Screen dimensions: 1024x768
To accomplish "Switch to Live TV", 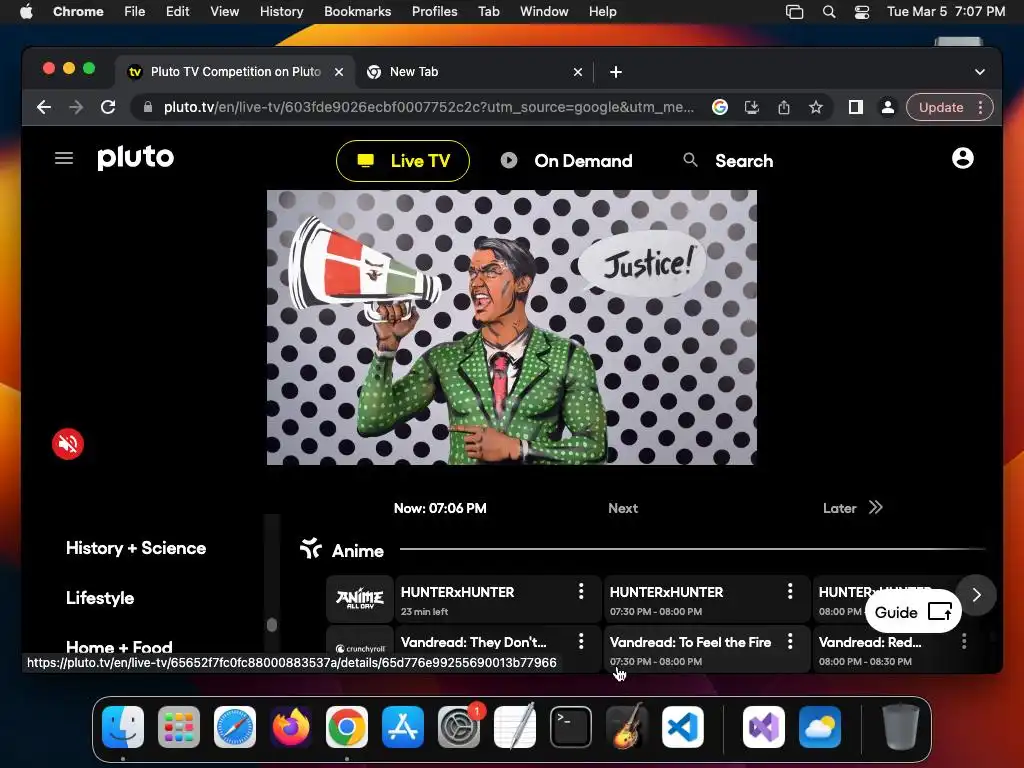I will pos(403,161).
